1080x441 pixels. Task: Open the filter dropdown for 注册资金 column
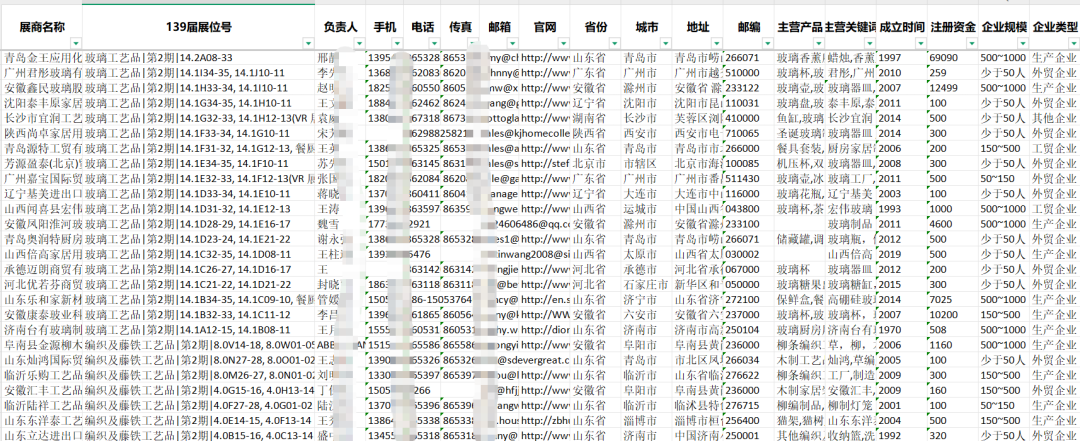[971, 43]
